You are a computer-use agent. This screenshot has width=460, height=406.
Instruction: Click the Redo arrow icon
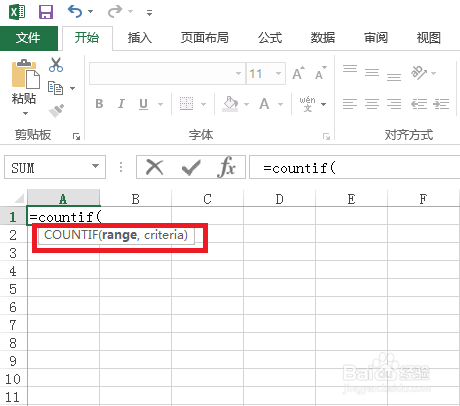[x=115, y=12]
